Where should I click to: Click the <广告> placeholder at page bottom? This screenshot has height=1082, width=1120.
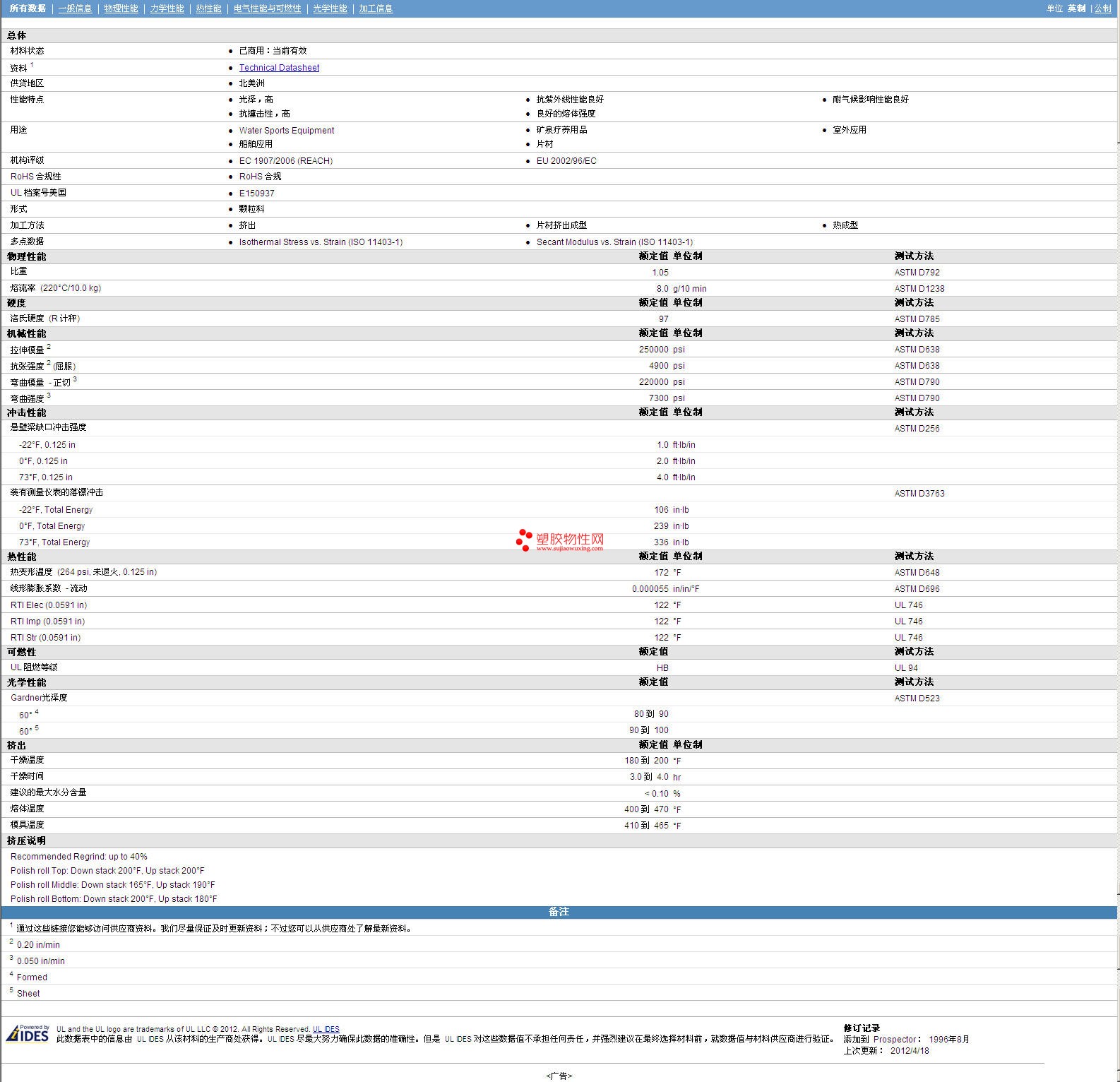pos(559,1076)
